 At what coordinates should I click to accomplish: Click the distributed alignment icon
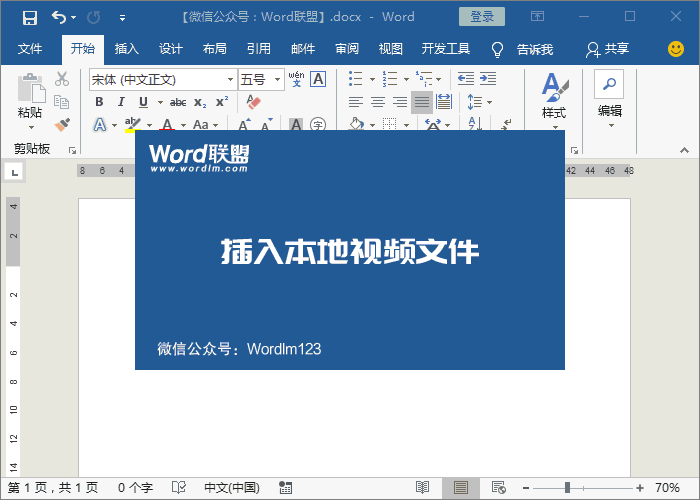[x=444, y=102]
